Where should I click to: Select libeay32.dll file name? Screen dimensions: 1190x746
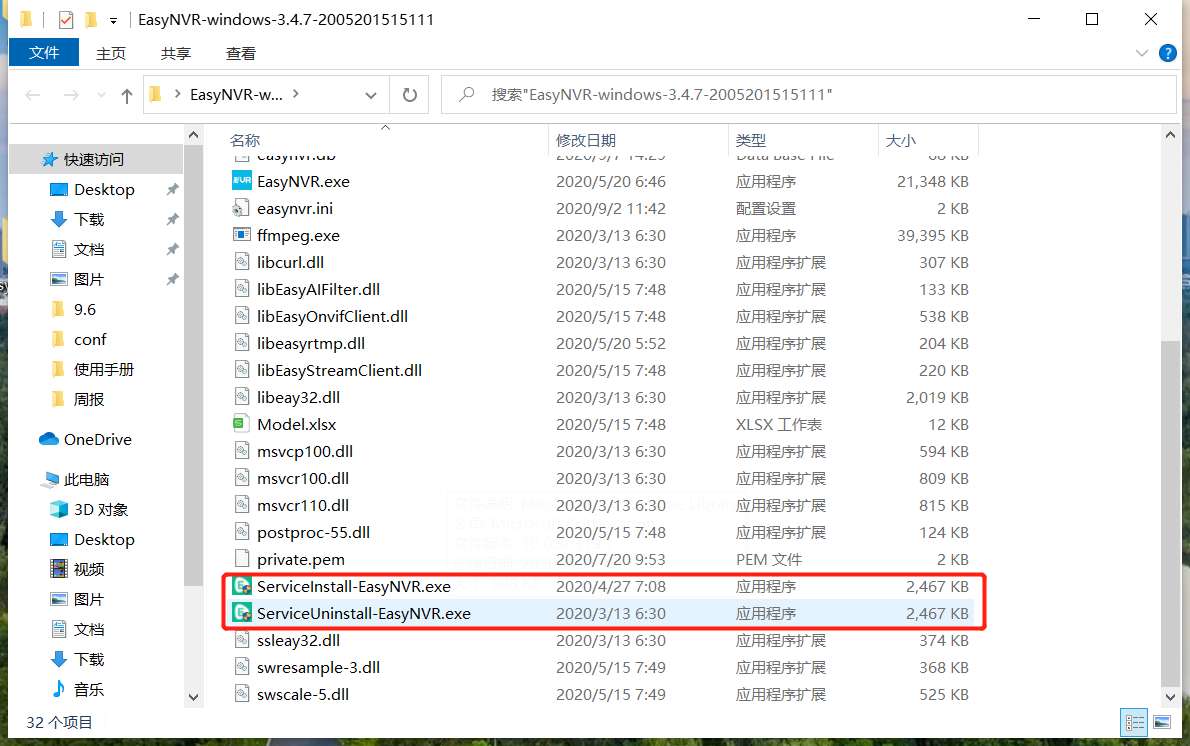point(298,397)
